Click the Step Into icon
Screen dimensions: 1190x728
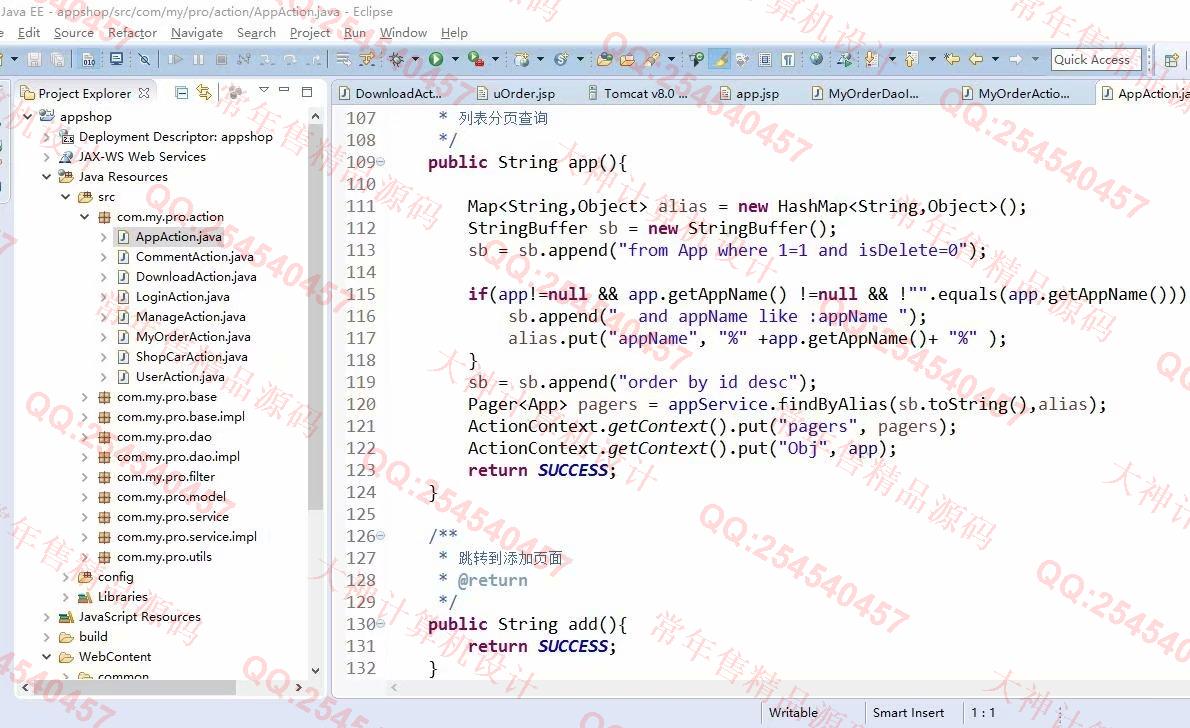coord(267,59)
